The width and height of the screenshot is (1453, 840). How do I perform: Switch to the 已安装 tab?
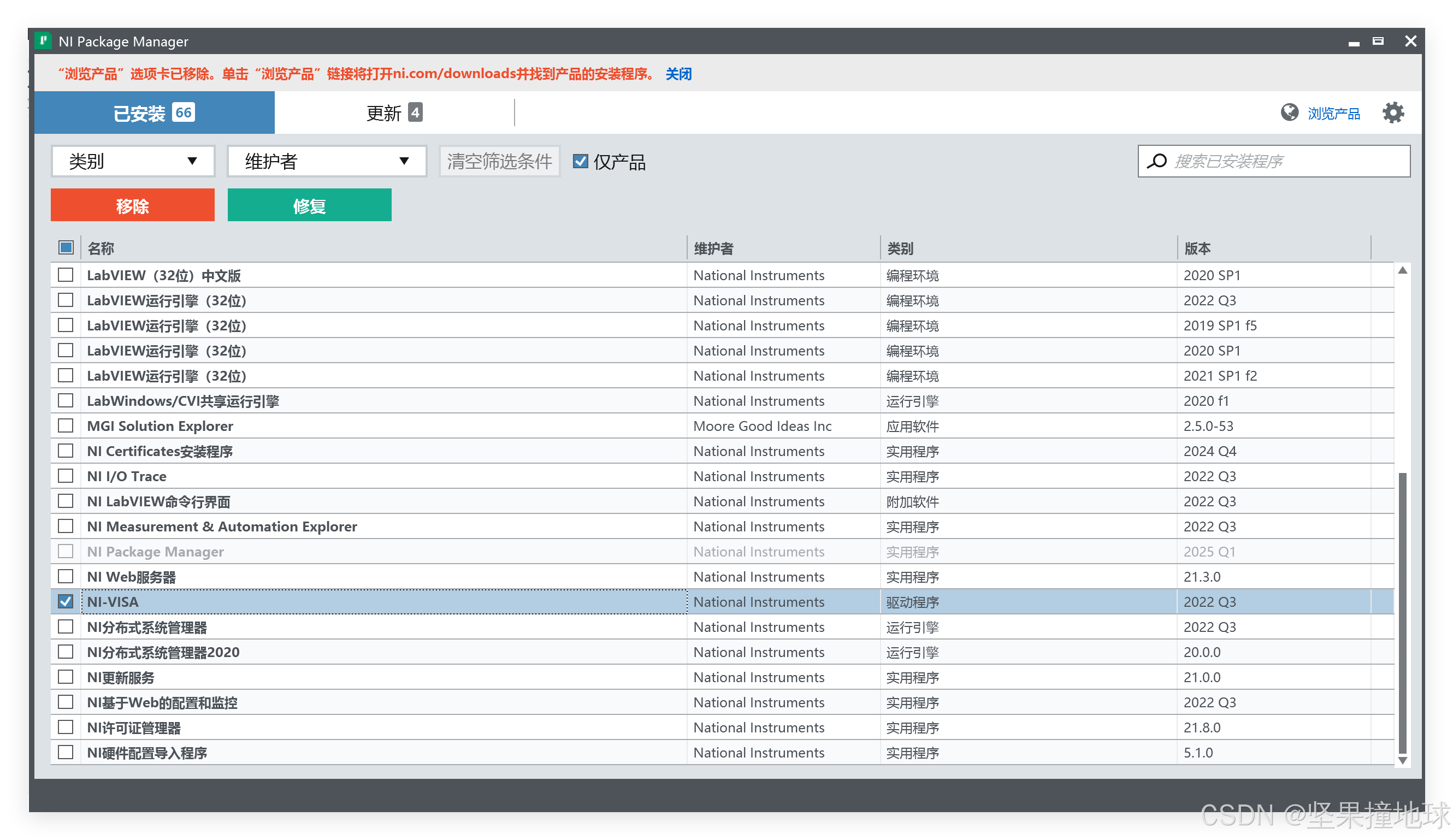[154, 113]
